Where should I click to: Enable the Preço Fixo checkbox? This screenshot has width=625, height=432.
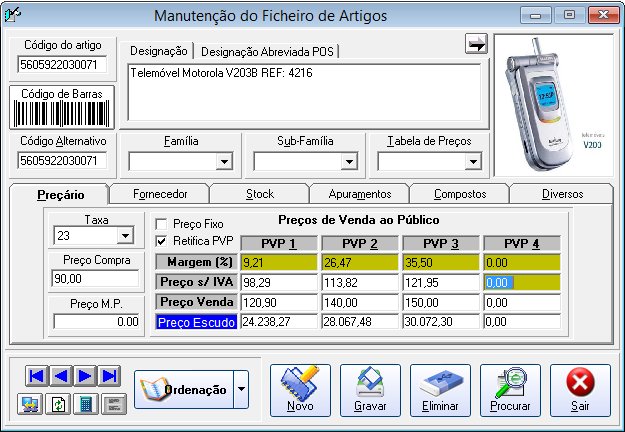coord(162,224)
